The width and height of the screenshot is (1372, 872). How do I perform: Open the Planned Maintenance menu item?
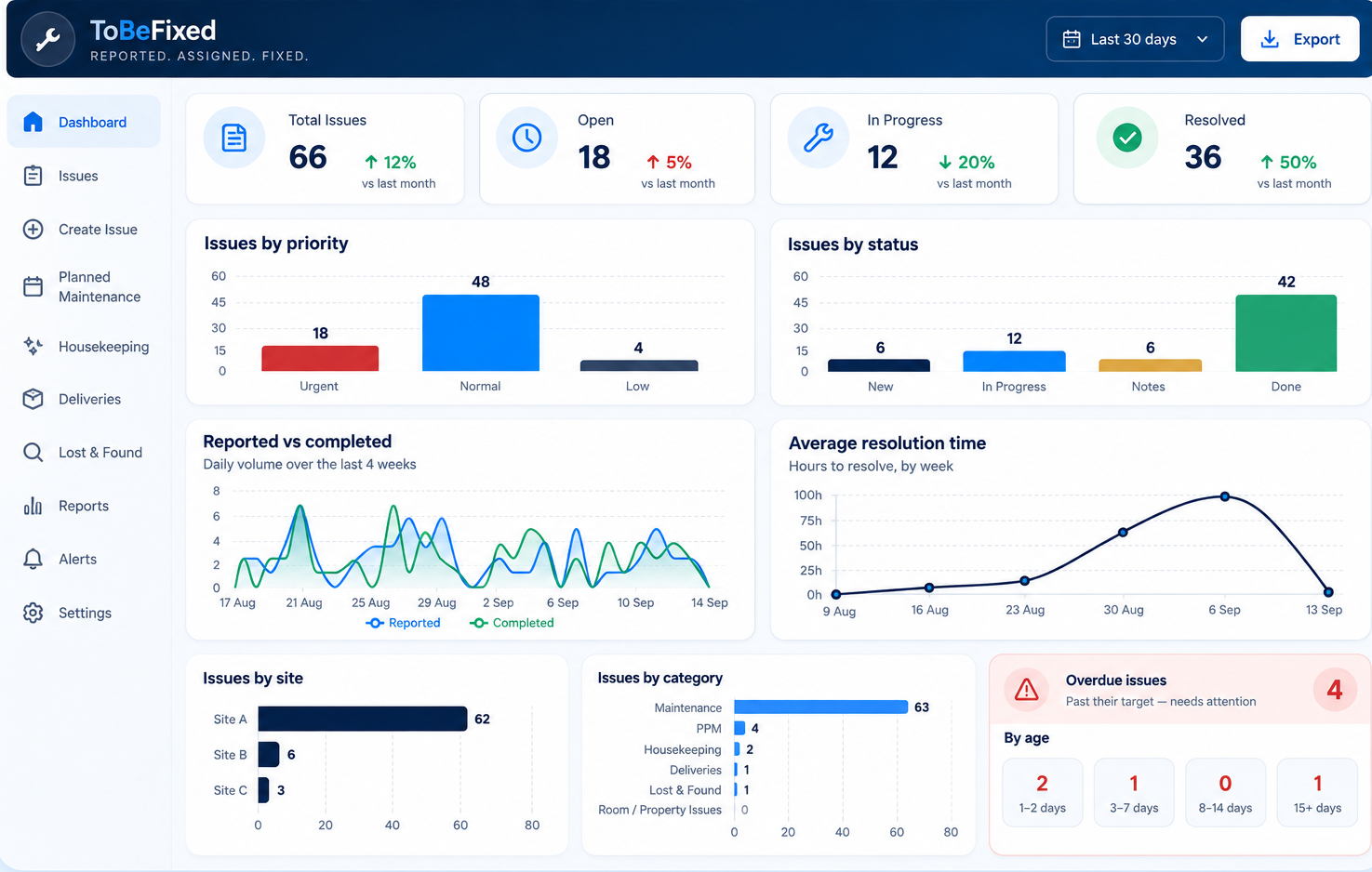pos(84,287)
